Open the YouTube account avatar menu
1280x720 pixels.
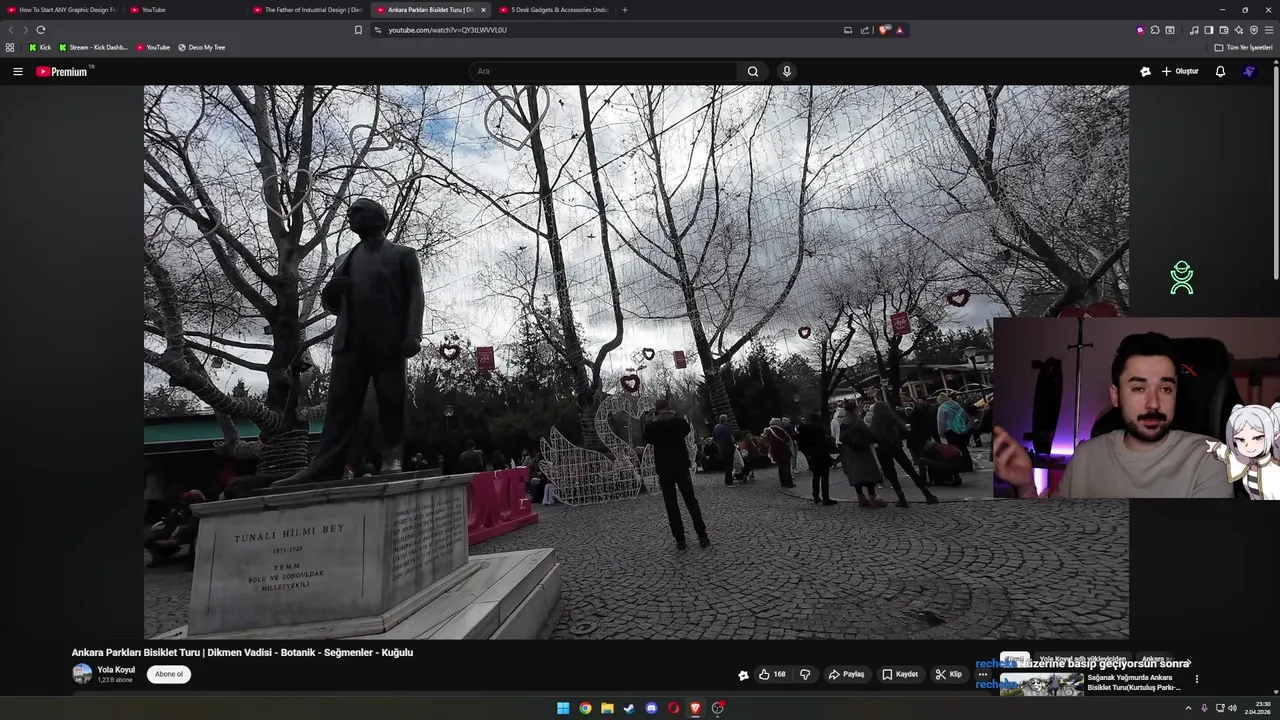1249,71
